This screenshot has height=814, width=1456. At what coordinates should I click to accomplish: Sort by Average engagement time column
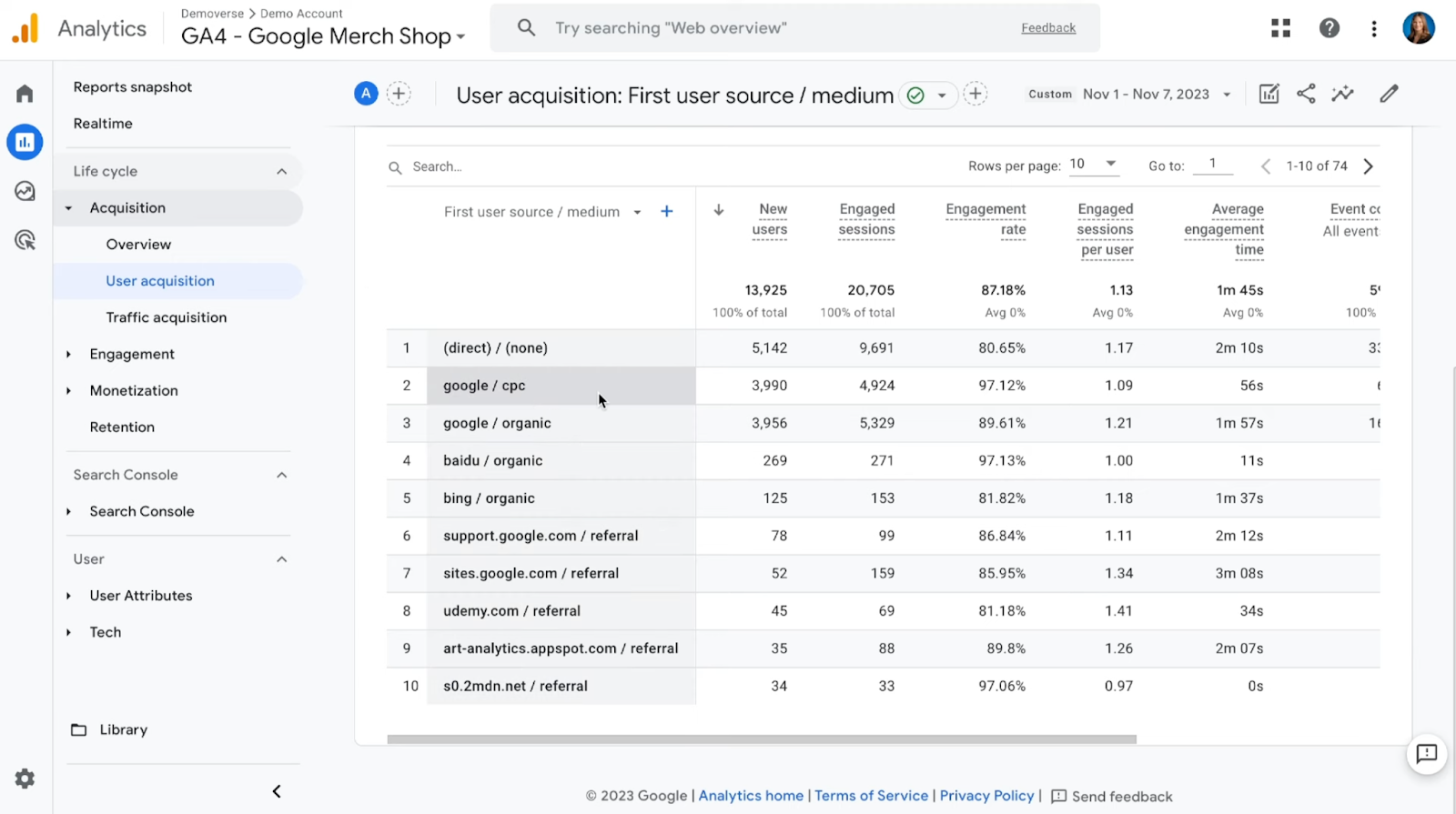click(1224, 229)
